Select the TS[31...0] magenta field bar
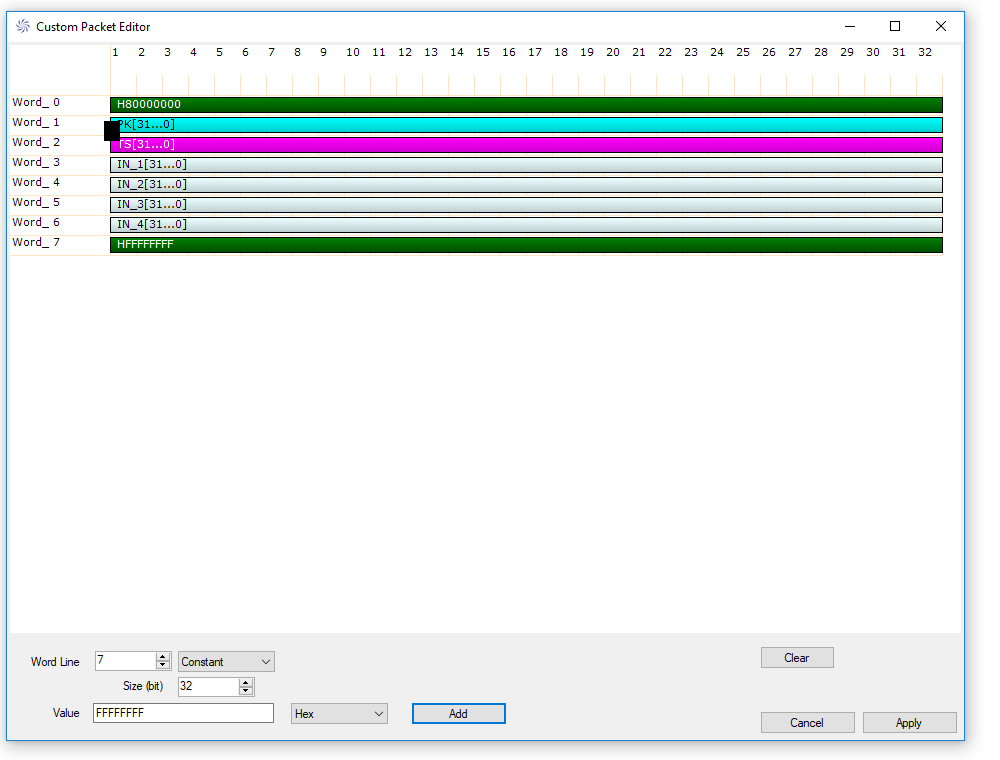This screenshot has height=760, width=1000. 526,145
